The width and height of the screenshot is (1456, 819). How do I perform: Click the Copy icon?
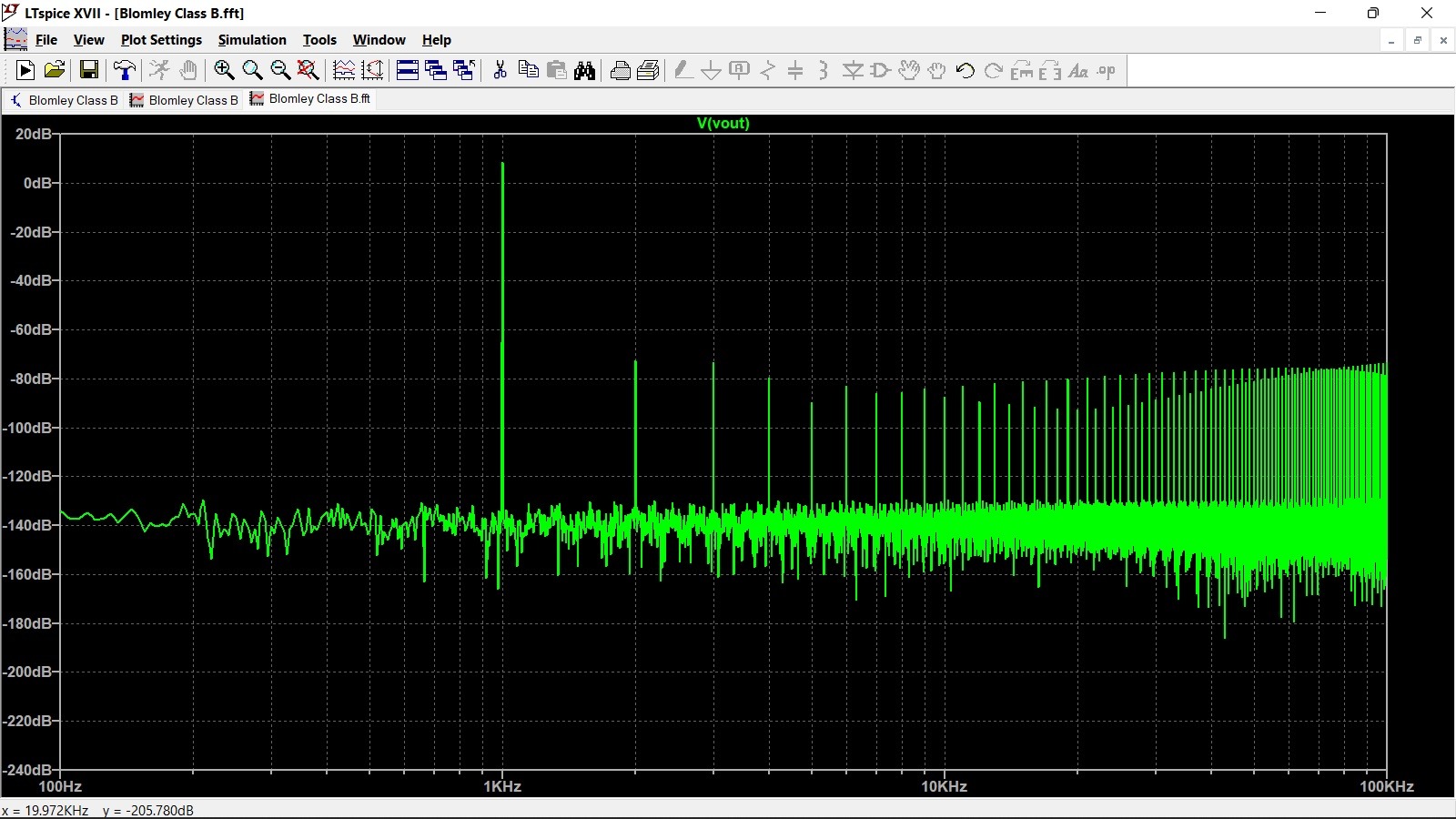coord(528,70)
